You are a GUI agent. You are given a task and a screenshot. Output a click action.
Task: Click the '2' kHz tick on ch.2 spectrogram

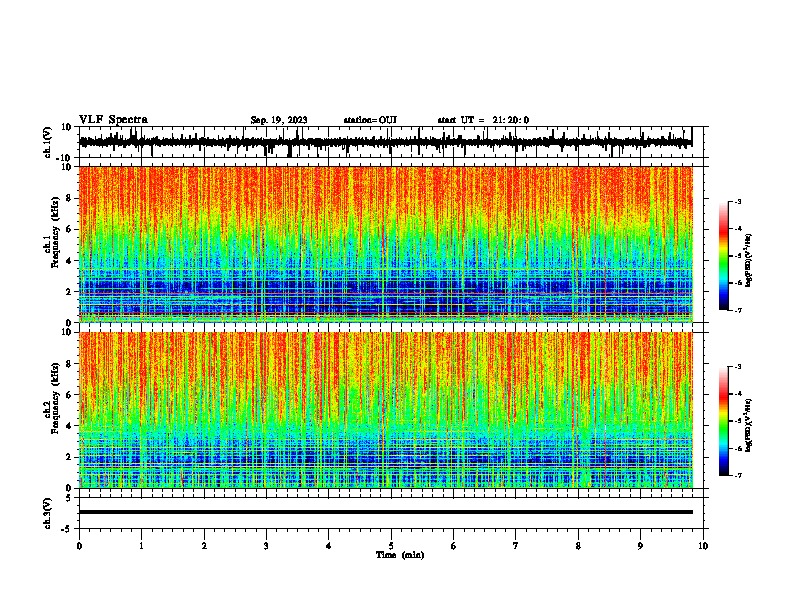(x=70, y=457)
